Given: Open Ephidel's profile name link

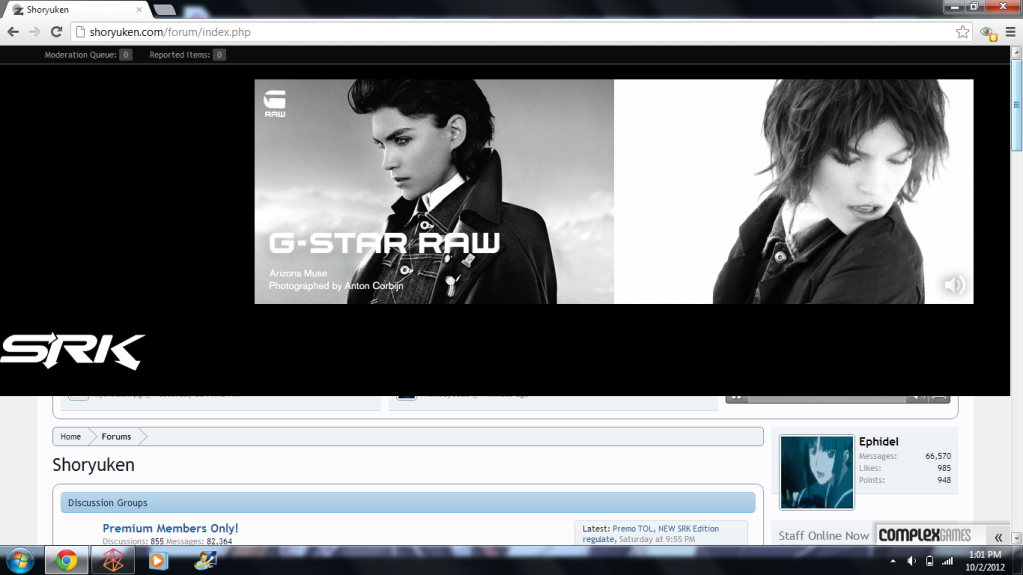Looking at the screenshot, I should pos(878,442).
